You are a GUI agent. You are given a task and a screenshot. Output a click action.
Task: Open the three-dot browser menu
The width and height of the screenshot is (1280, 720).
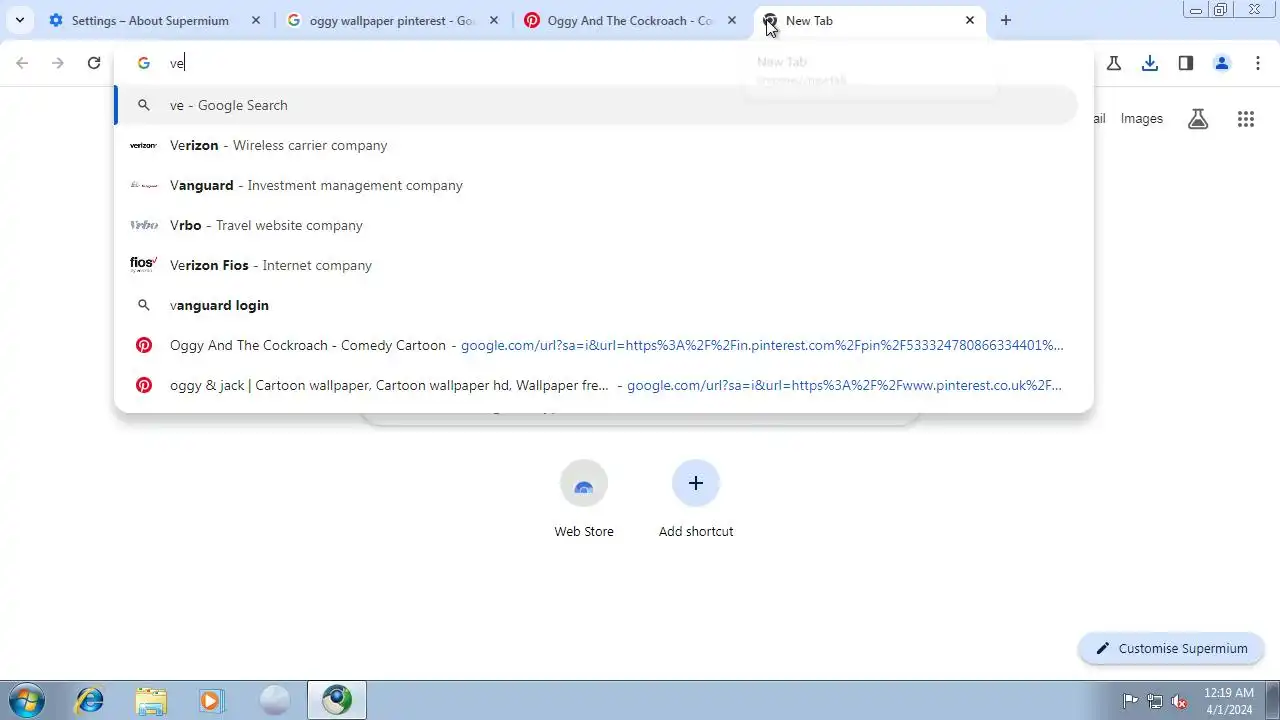[1258, 63]
